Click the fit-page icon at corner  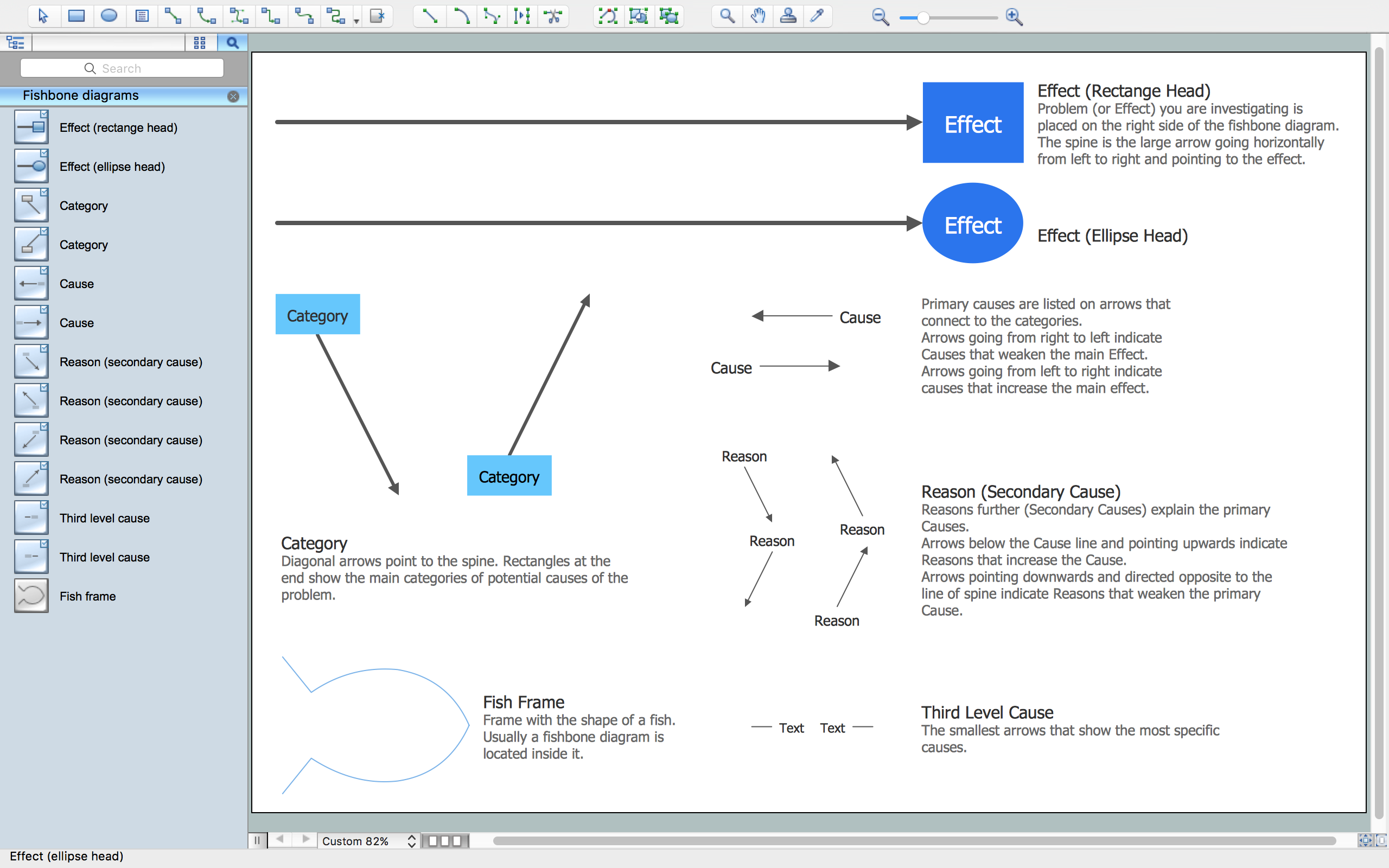[1380, 841]
